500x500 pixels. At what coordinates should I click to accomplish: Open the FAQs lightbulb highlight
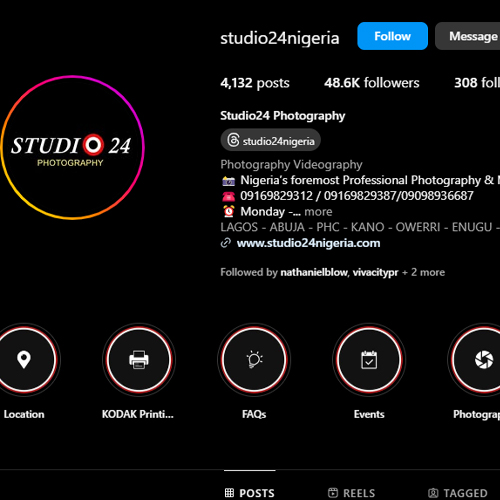(254, 360)
